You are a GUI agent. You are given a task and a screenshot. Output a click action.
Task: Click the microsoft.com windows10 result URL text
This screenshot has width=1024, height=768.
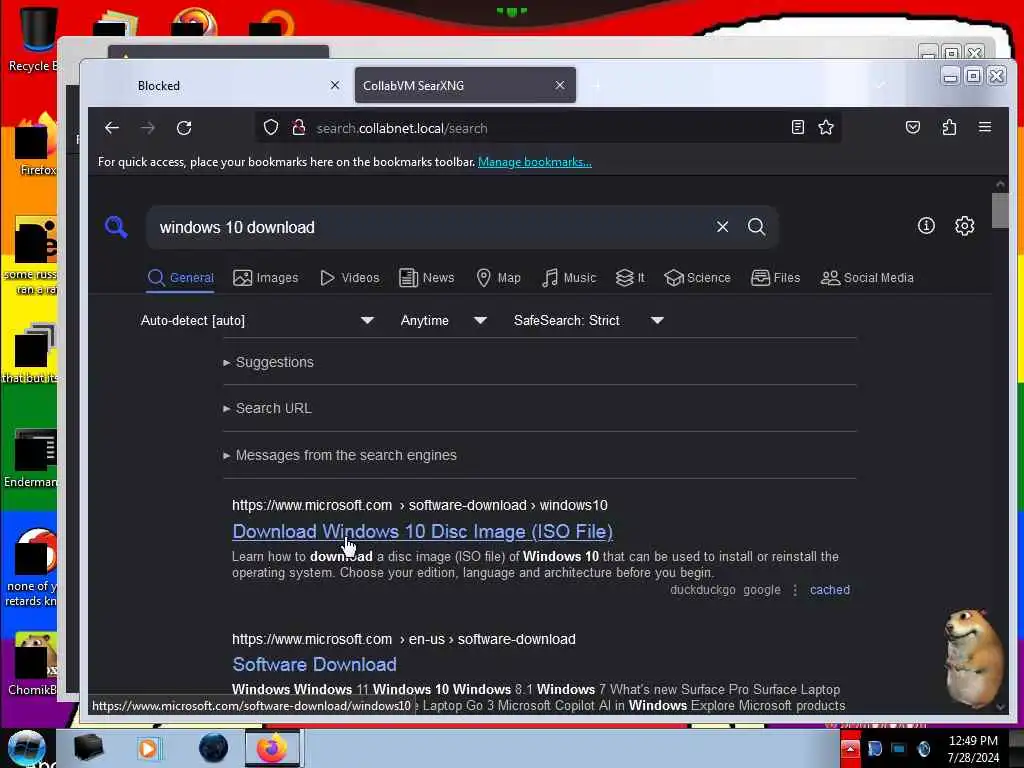pyautogui.click(x=420, y=505)
